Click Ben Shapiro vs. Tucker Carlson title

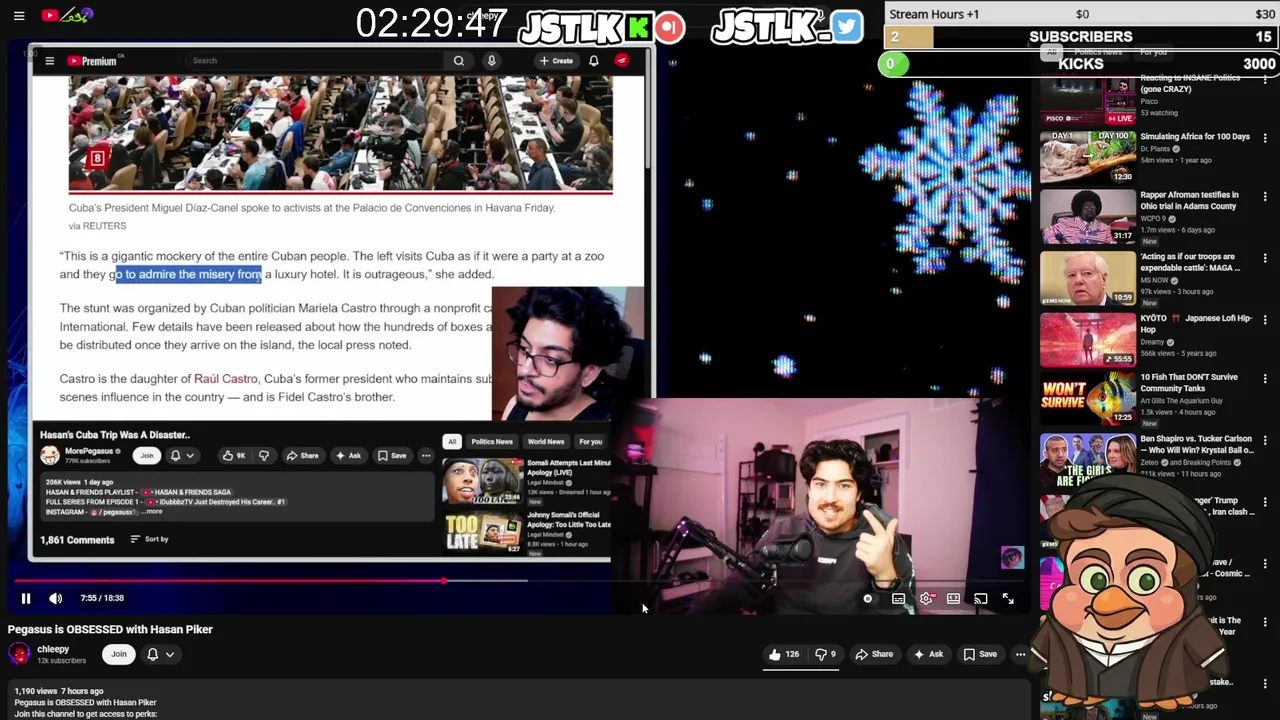click(x=1196, y=444)
